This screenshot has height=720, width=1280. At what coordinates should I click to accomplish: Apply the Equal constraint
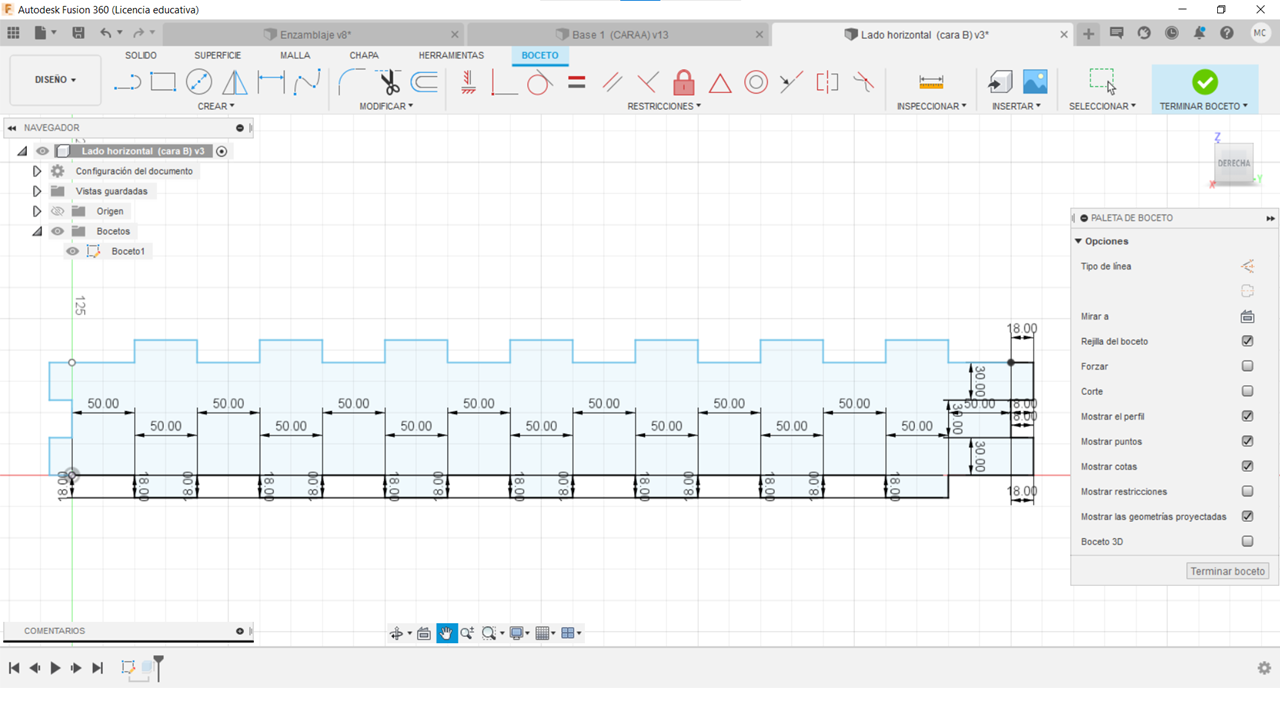pyautogui.click(x=576, y=82)
